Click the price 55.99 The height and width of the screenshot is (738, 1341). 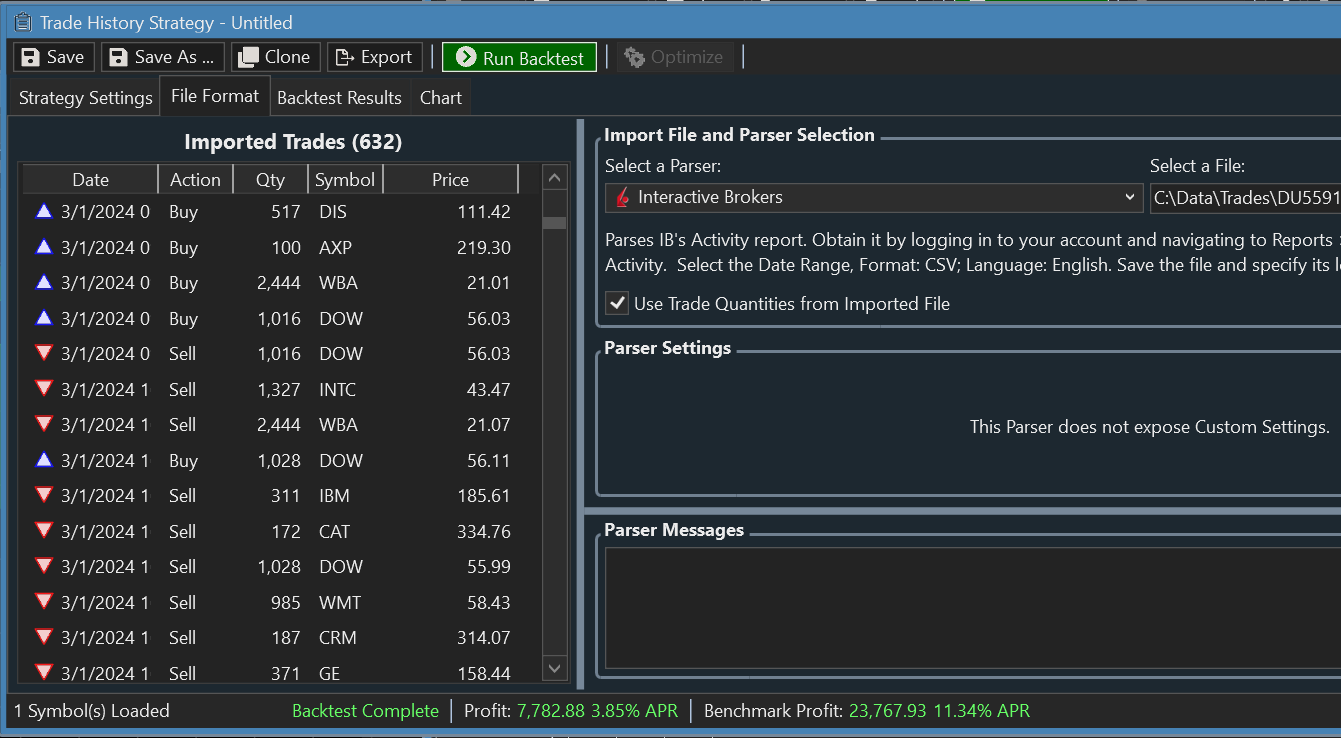click(489, 567)
